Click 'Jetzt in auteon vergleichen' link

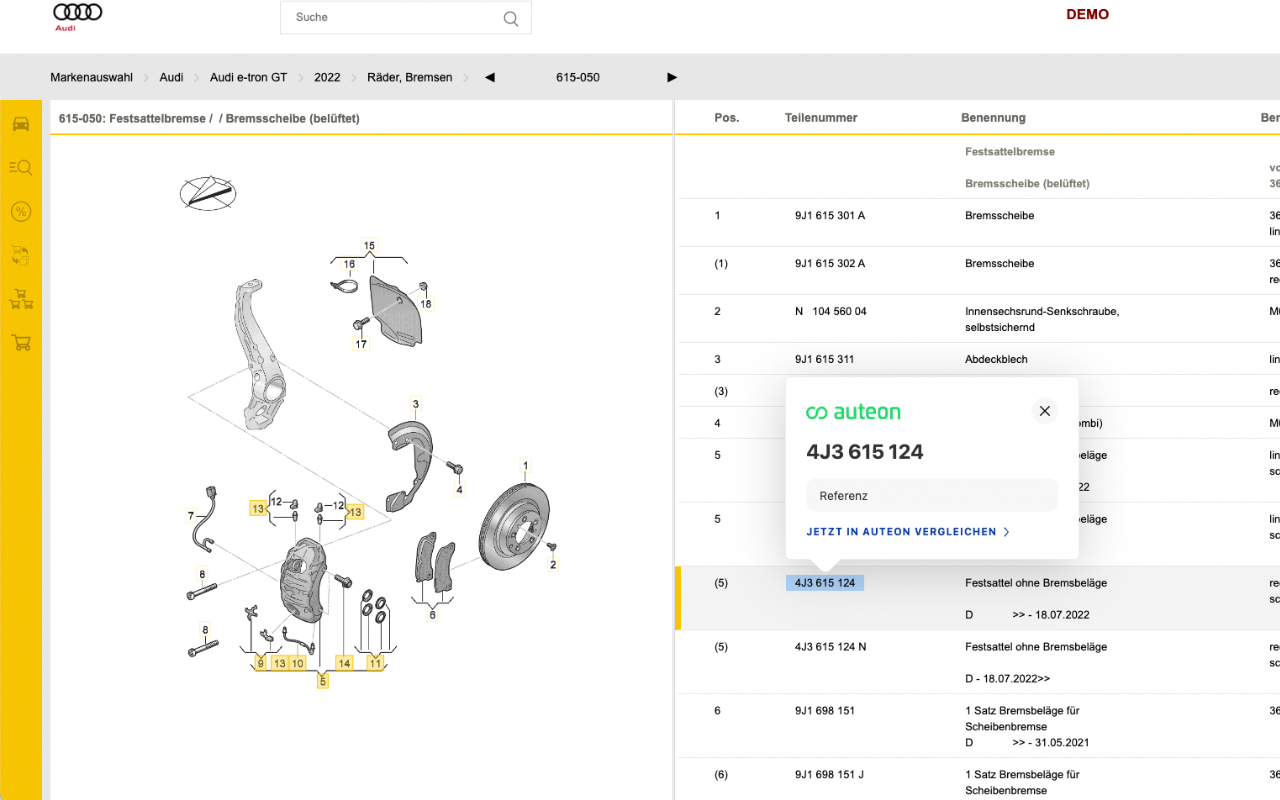908,532
